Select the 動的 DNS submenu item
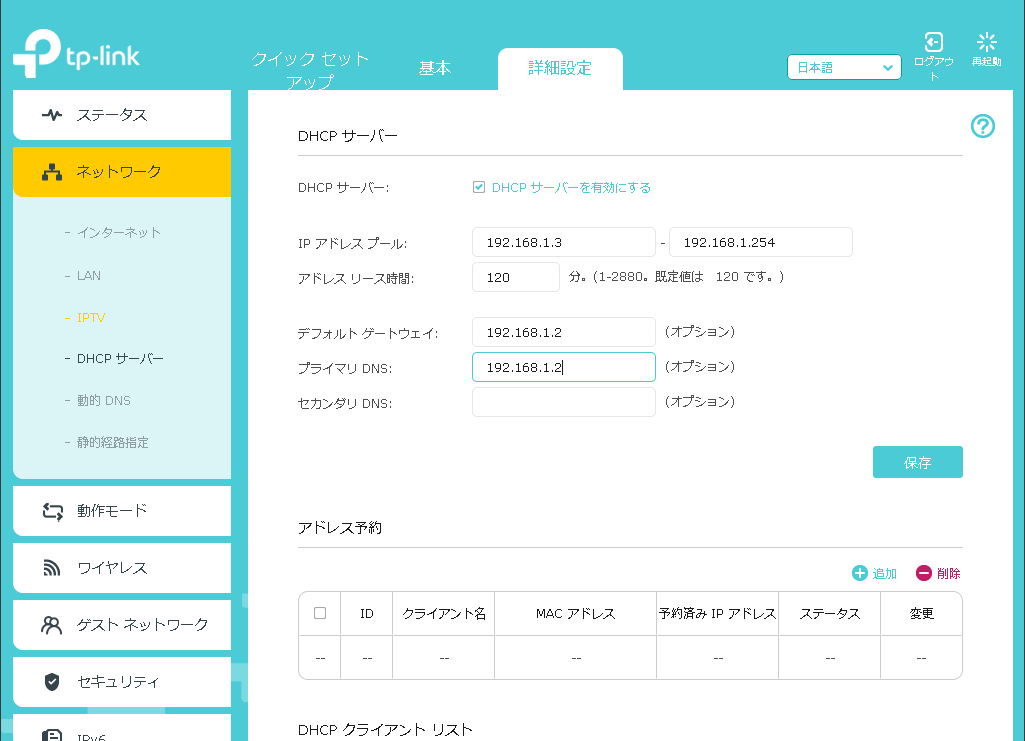This screenshot has width=1025, height=741. coord(103,400)
